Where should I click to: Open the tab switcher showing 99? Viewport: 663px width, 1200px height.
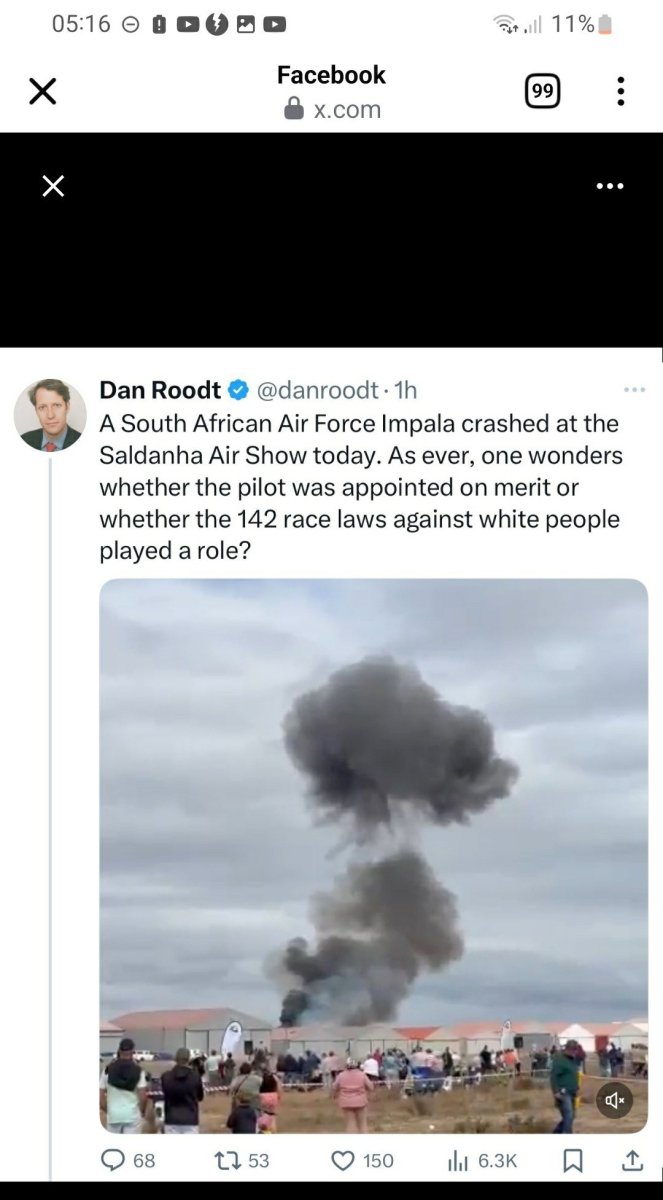click(542, 92)
